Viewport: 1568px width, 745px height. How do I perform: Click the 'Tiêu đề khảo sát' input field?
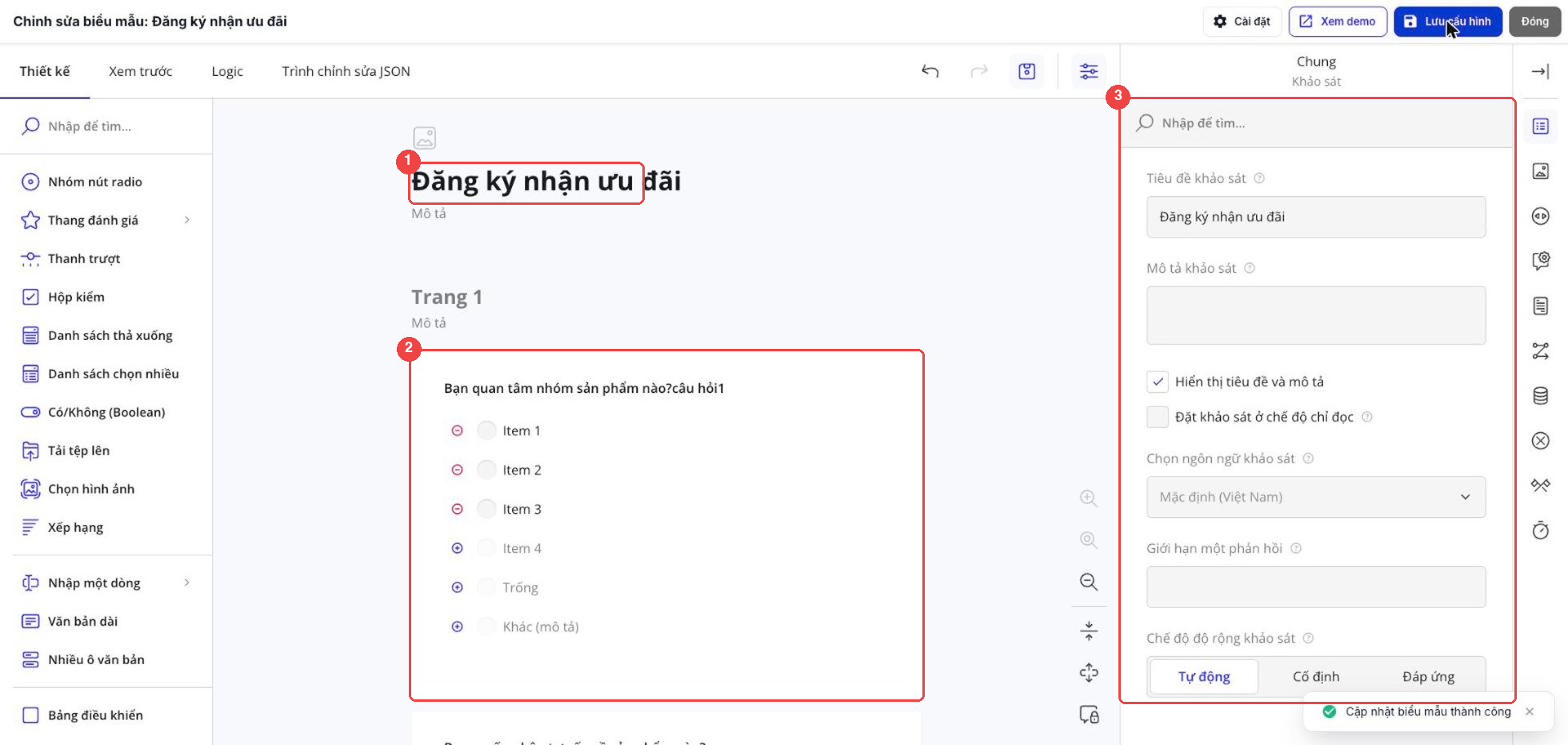[x=1316, y=217]
